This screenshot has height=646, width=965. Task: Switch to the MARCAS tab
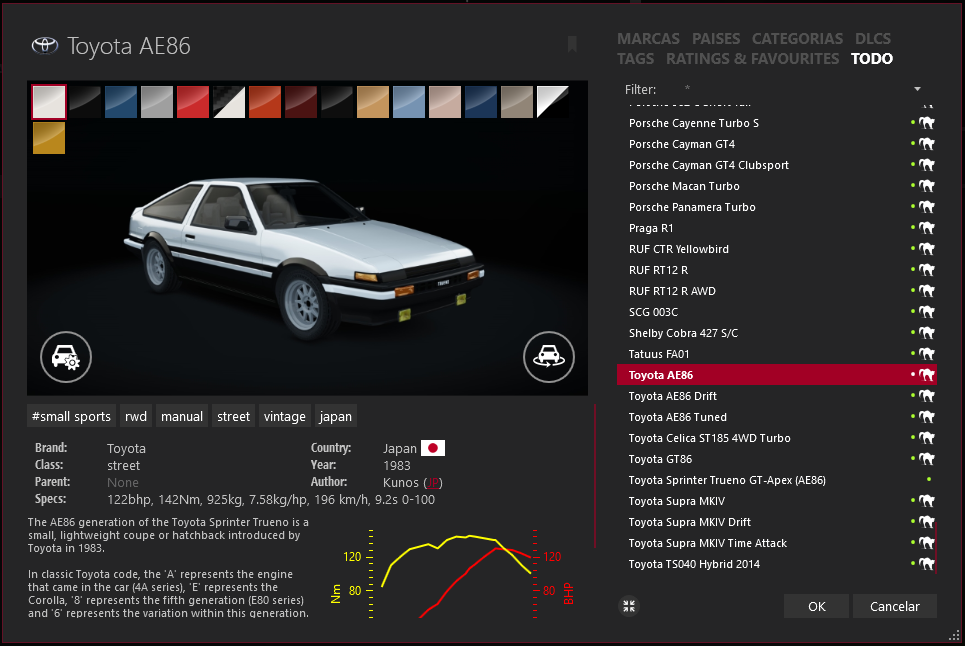pos(648,39)
